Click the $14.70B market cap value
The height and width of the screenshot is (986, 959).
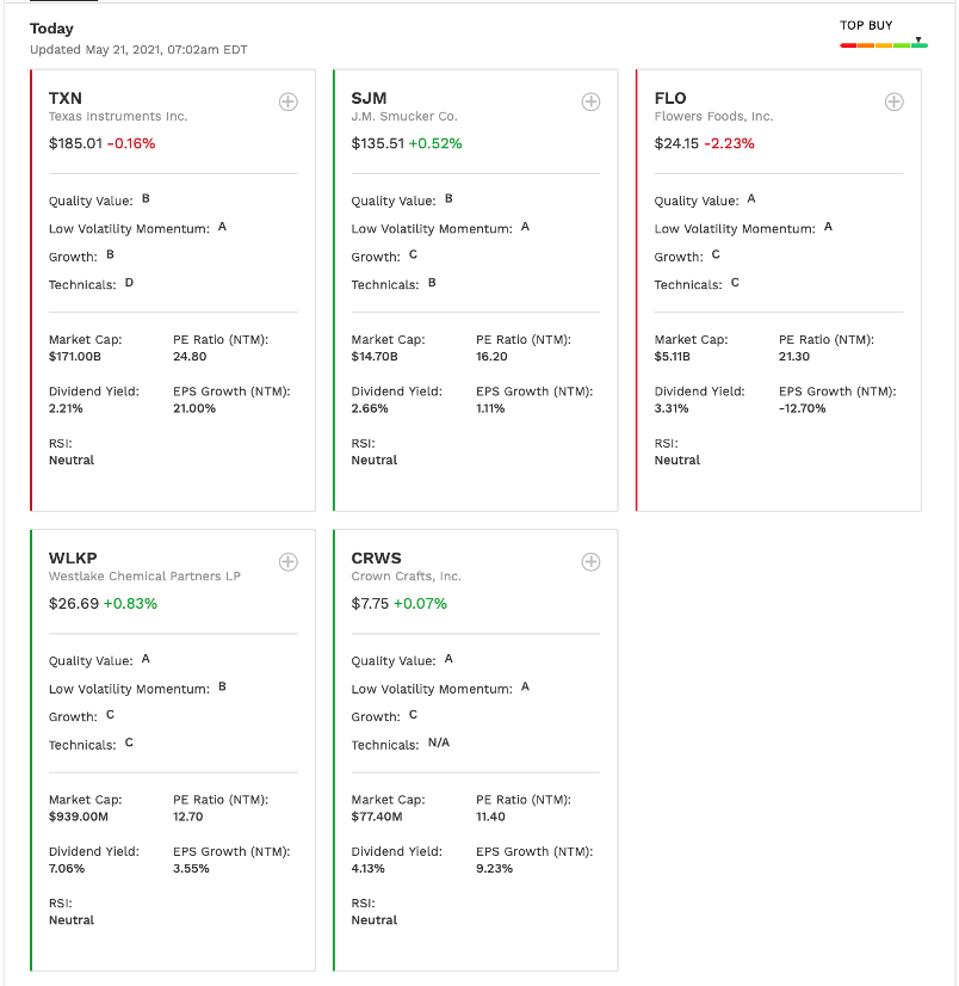click(x=374, y=357)
